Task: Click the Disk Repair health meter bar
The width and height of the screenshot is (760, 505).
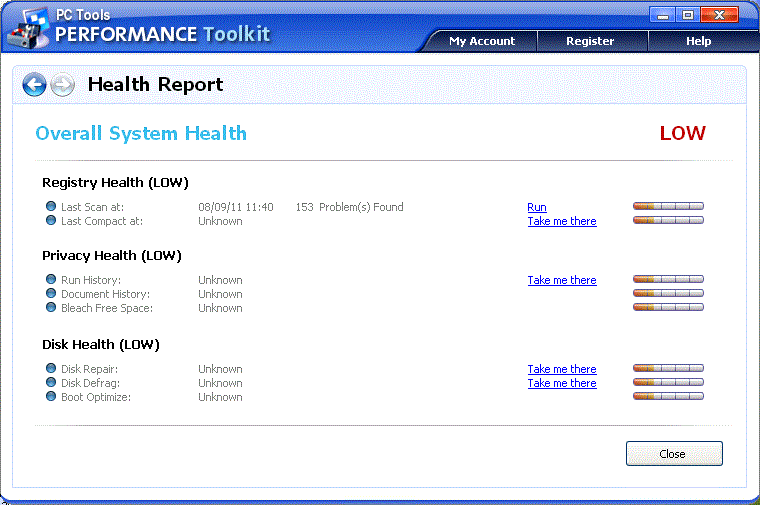Action: click(x=668, y=368)
